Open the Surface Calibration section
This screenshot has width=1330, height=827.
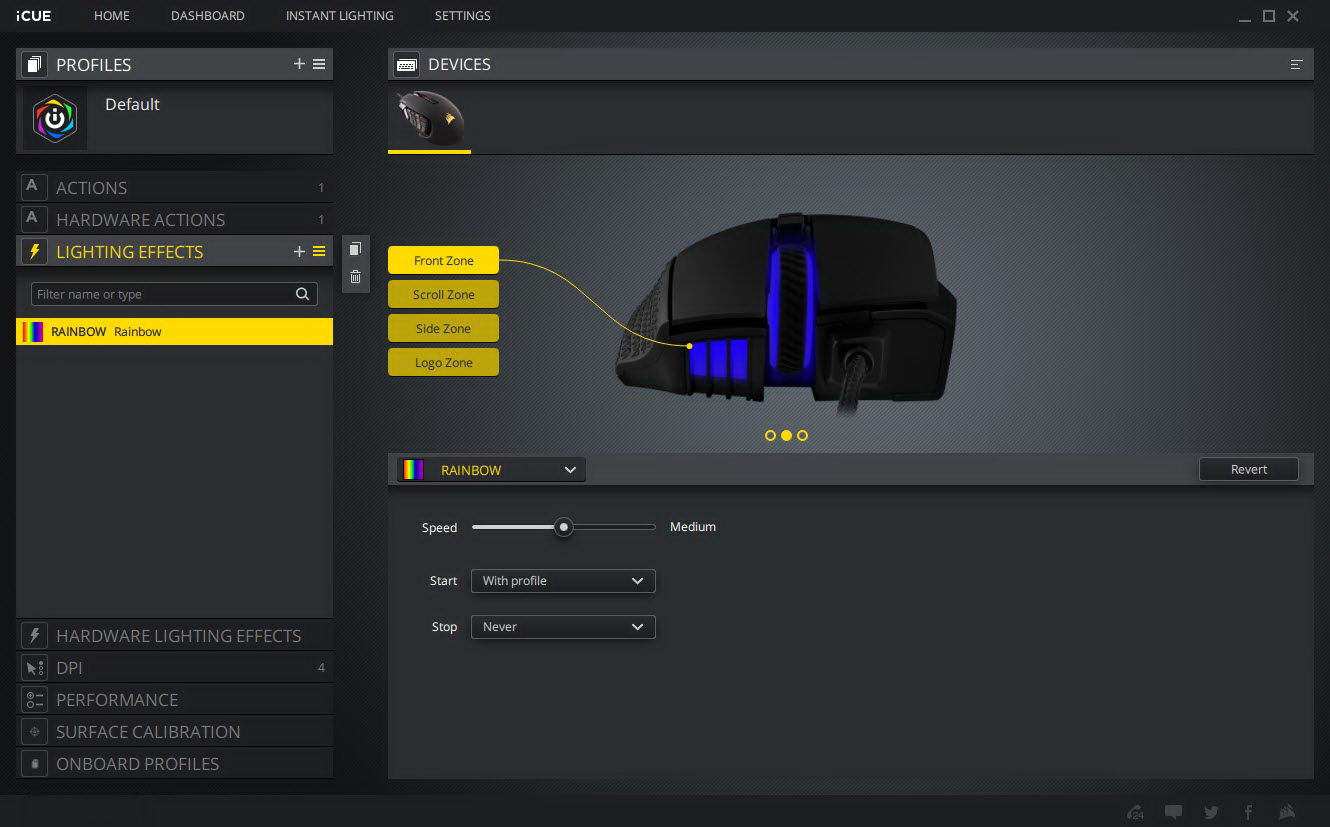174,731
